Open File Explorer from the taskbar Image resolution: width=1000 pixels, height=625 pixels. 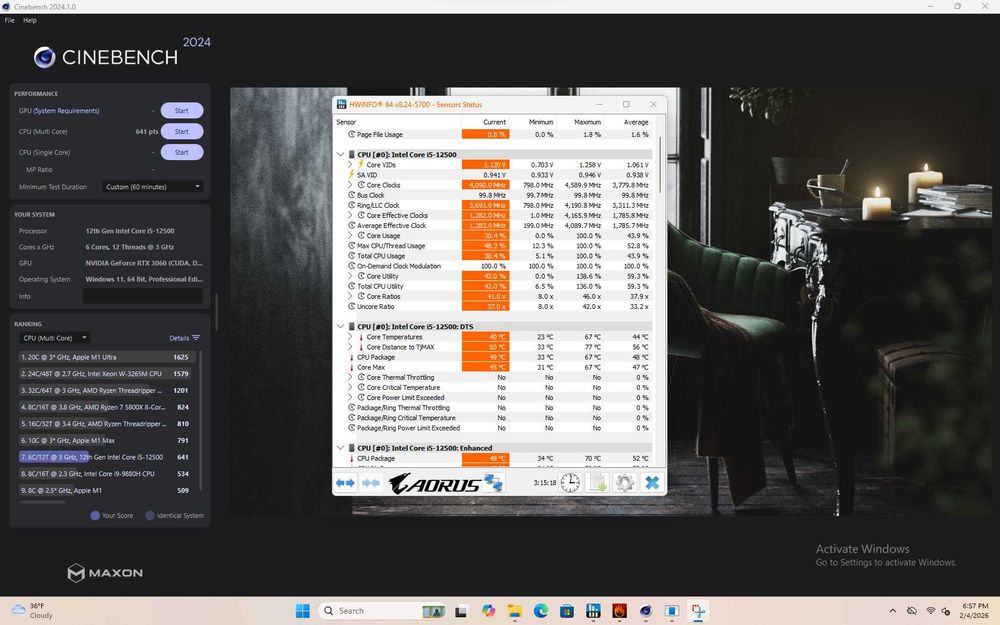coord(515,611)
